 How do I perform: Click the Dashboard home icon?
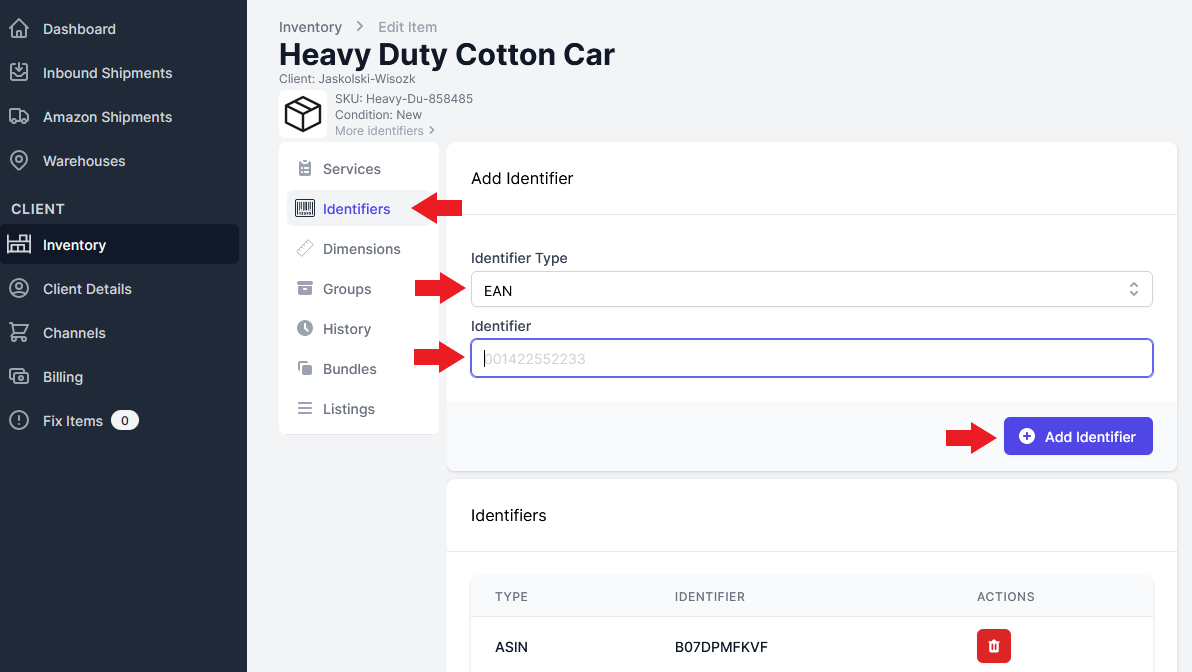[x=19, y=29]
